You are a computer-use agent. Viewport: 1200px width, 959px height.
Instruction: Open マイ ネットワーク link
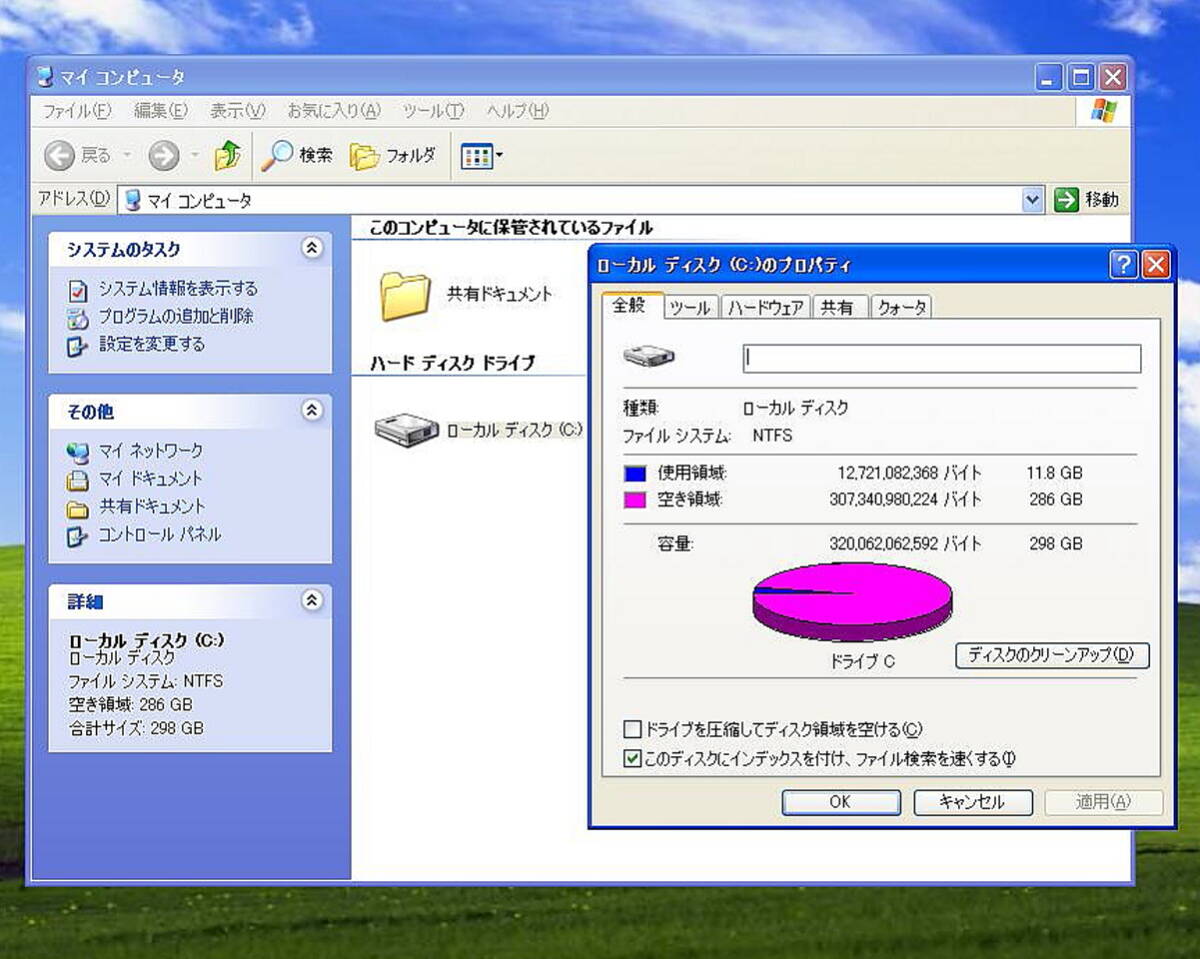tap(151, 451)
